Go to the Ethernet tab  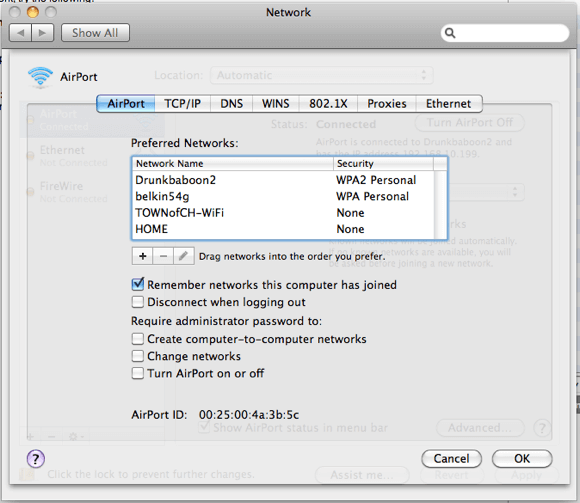click(449, 104)
